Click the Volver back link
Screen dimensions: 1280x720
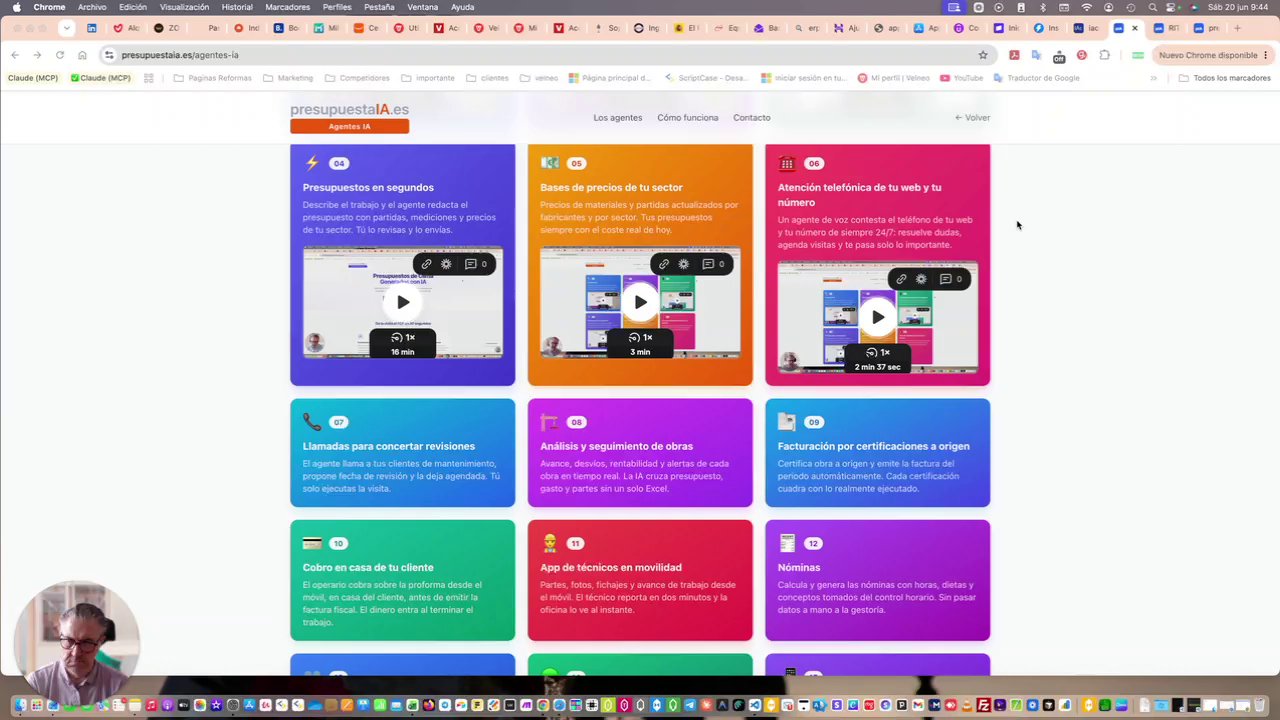point(972,118)
